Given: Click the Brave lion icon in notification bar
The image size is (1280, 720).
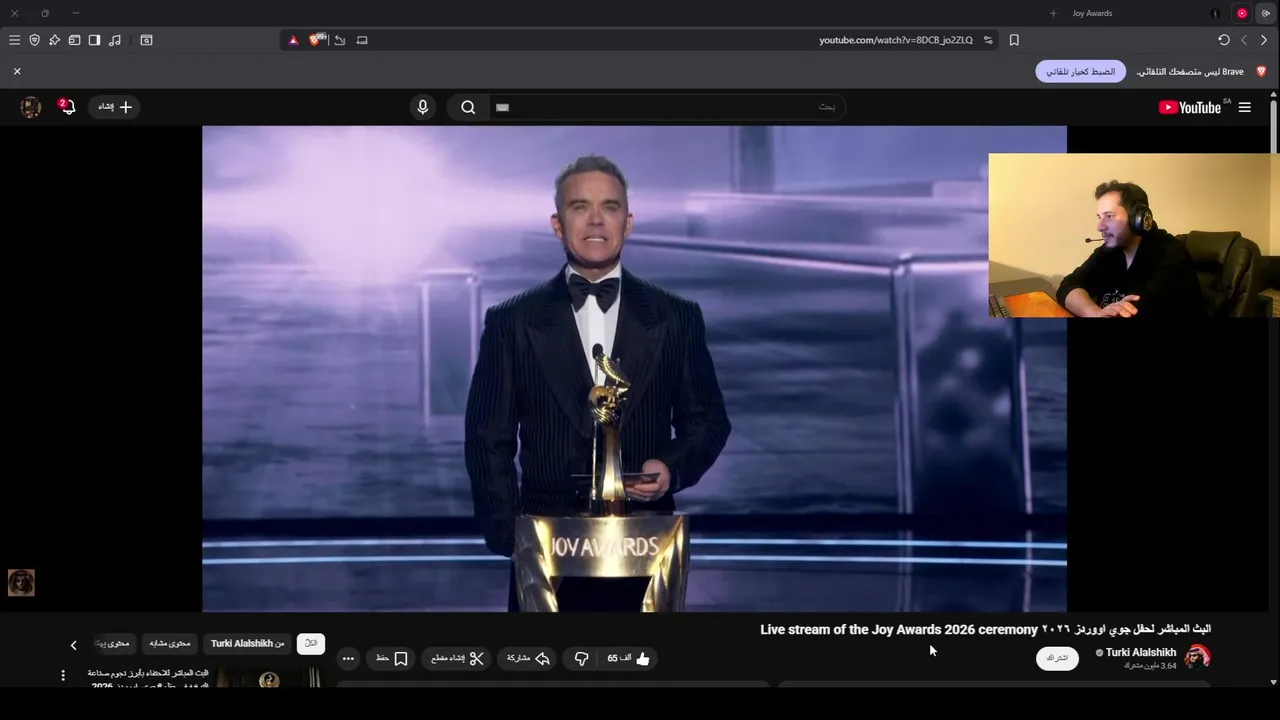Looking at the screenshot, I should point(1261,72).
